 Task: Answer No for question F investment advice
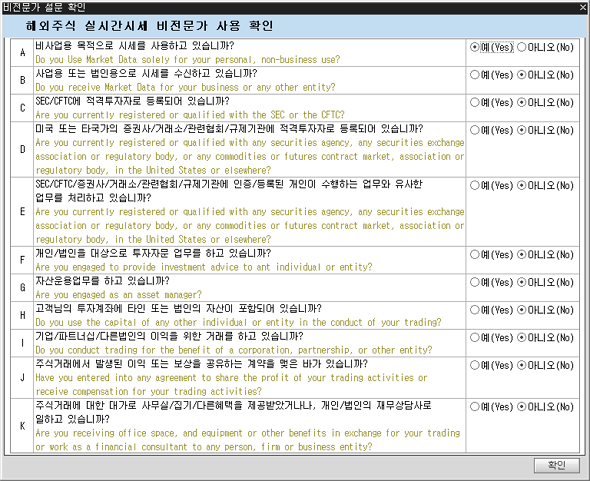(x=545, y=255)
